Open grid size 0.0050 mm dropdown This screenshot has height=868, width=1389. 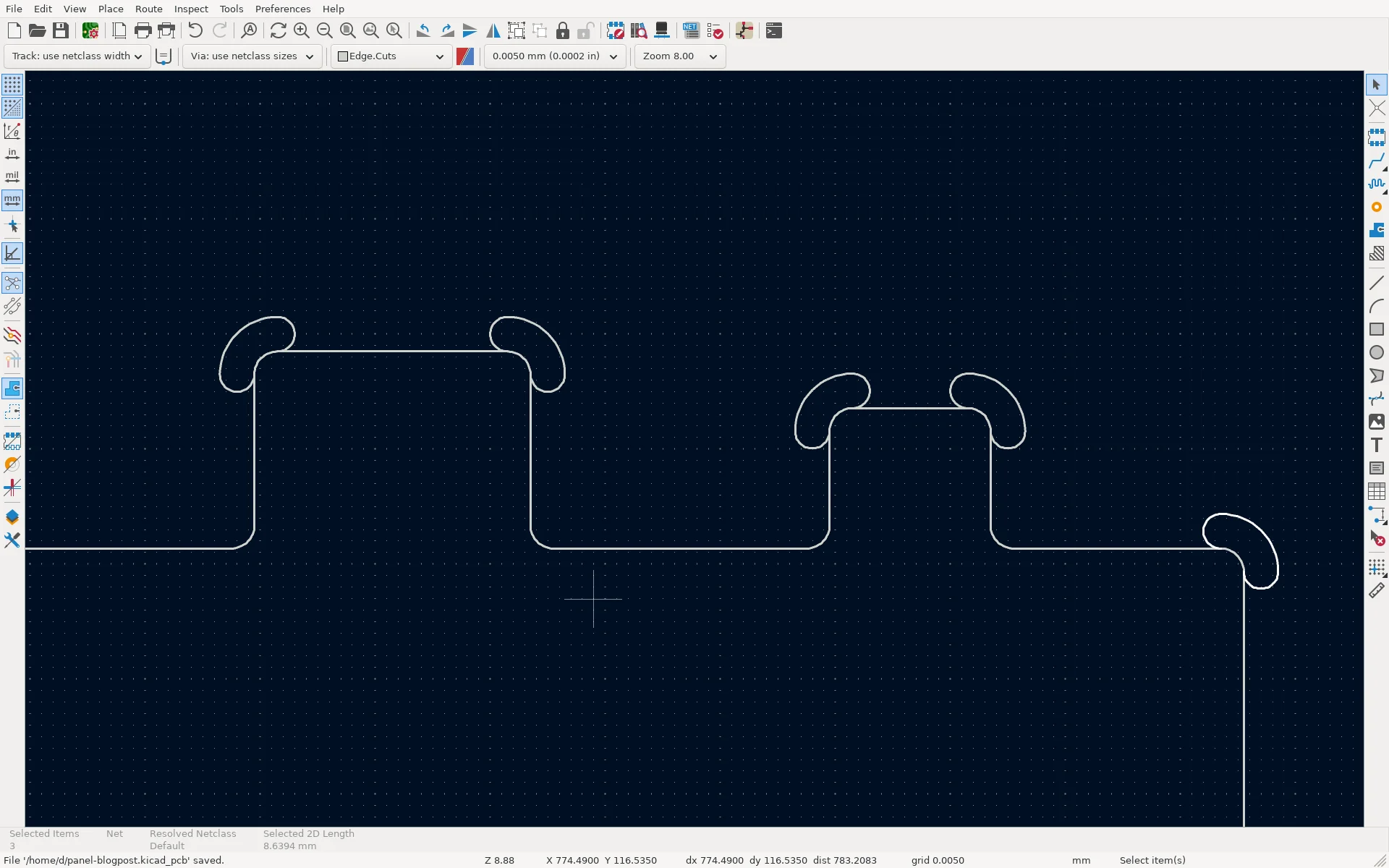point(555,56)
